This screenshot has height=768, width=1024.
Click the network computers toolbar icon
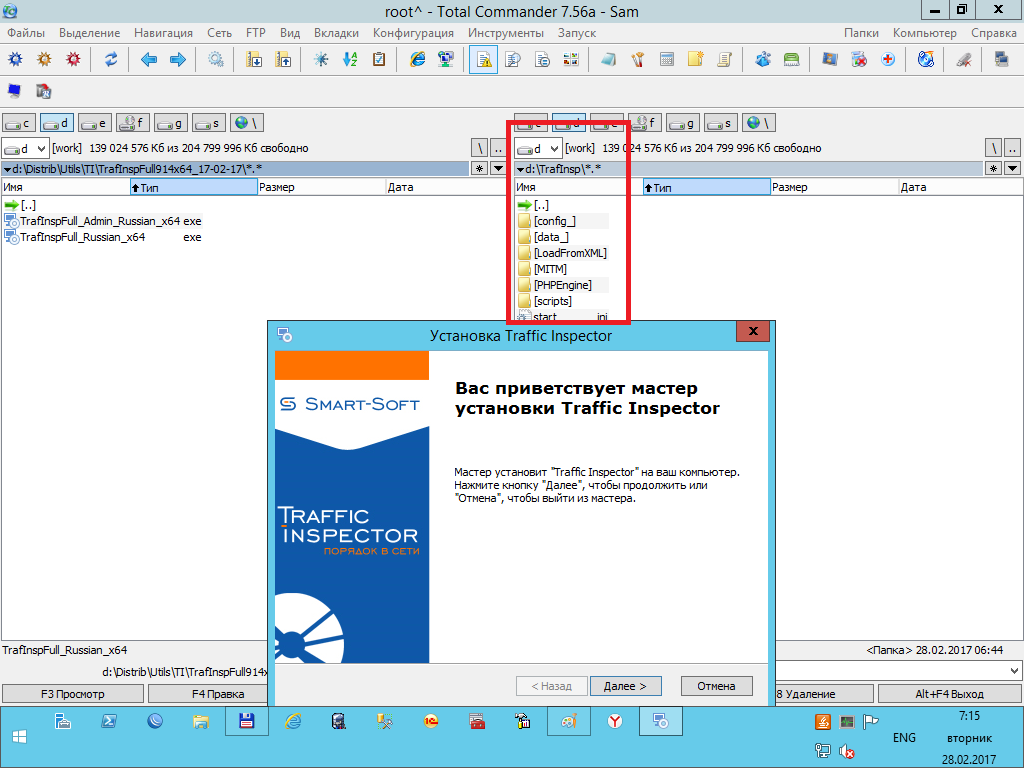pyautogui.click(x=446, y=59)
